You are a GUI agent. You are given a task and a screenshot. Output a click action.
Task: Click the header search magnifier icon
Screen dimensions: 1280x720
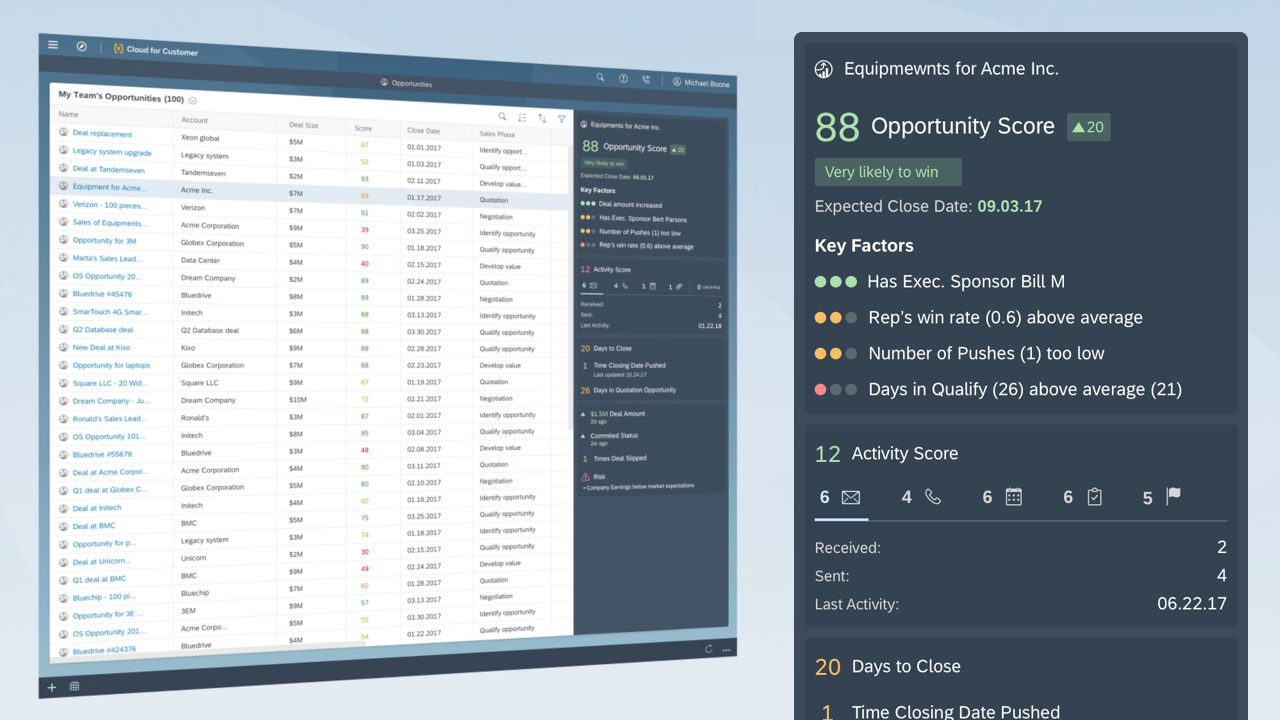click(x=600, y=77)
